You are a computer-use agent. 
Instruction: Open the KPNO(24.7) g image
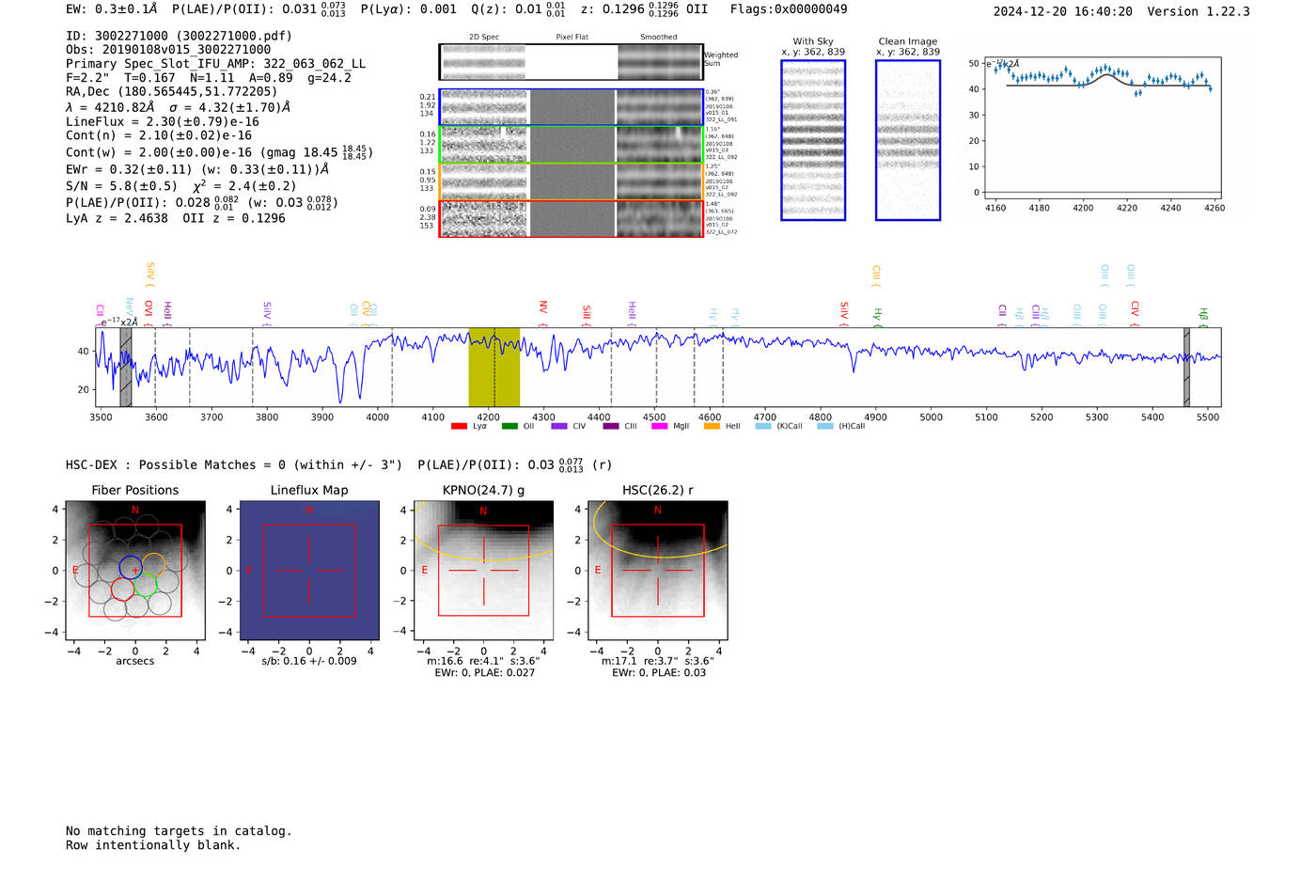(x=483, y=571)
